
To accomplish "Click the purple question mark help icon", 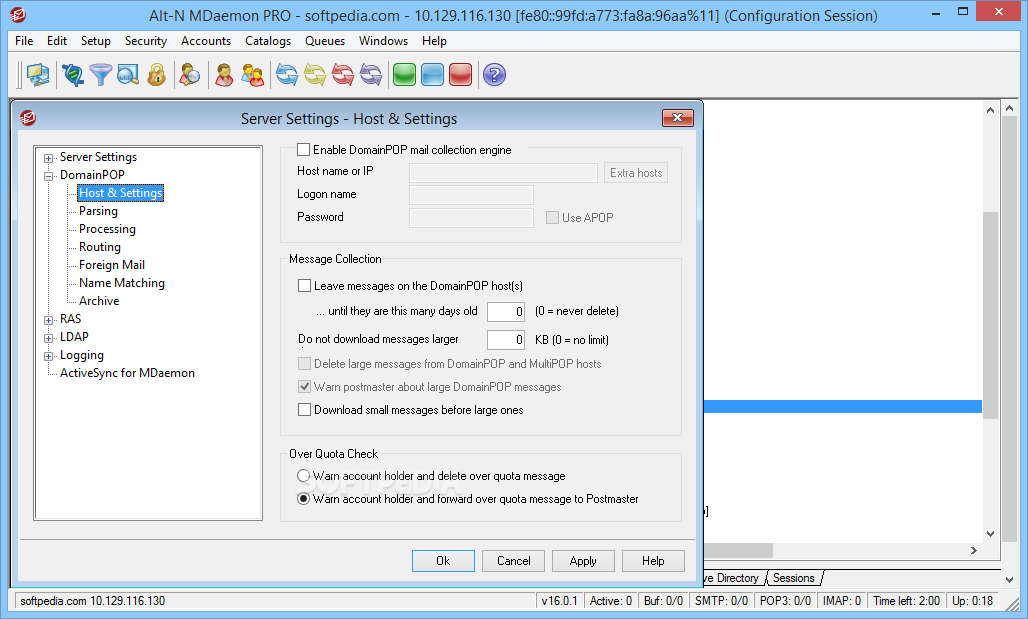I will point(494,75).
